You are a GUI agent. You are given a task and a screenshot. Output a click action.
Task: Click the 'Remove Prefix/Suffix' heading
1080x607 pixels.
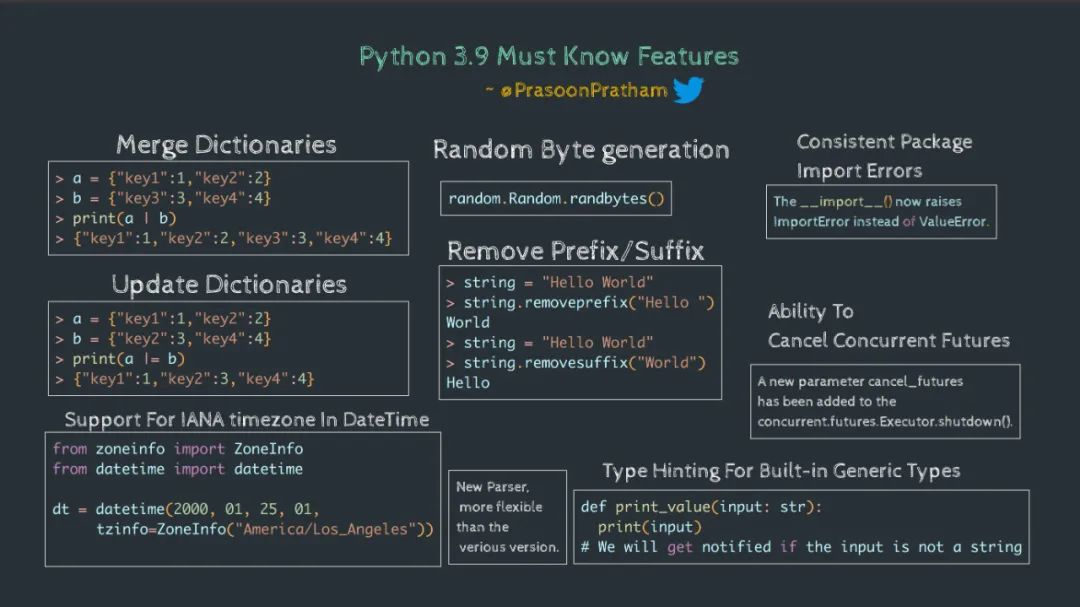coord(575,251)
